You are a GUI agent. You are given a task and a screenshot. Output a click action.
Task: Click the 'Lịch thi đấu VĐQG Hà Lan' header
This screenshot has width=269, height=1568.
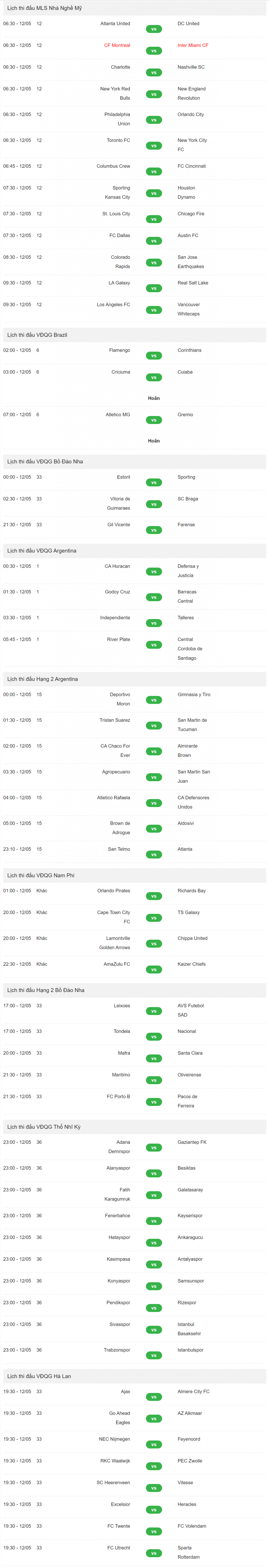click(39, 1376)
